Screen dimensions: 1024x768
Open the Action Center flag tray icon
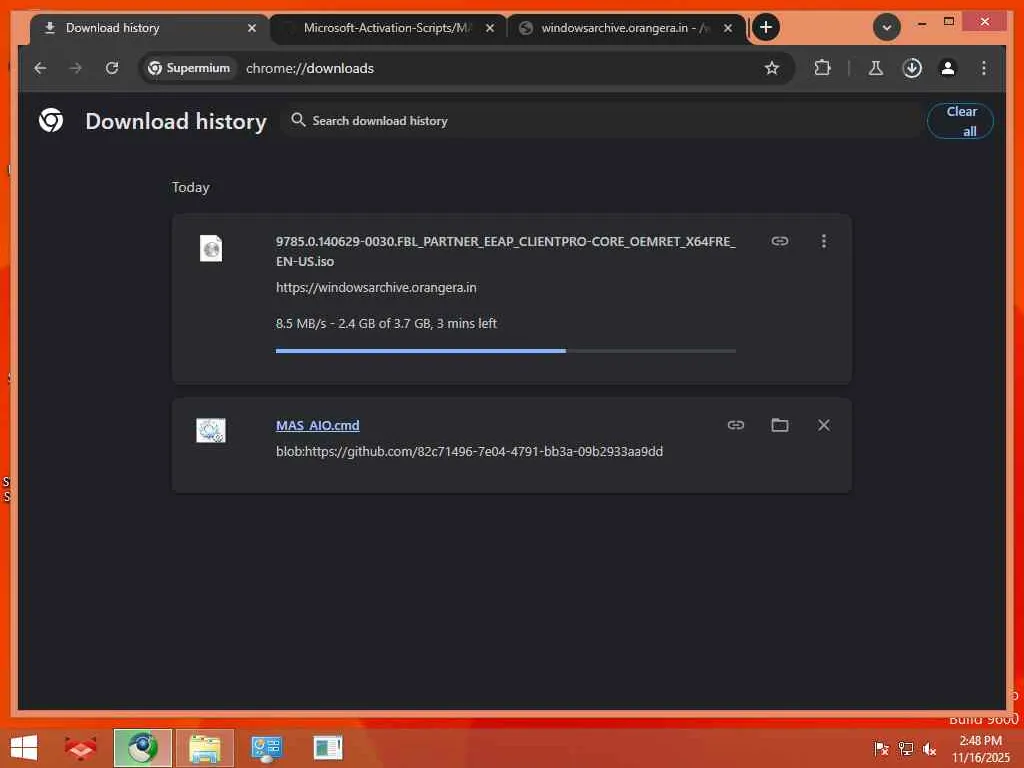click(x=881, y=749)
